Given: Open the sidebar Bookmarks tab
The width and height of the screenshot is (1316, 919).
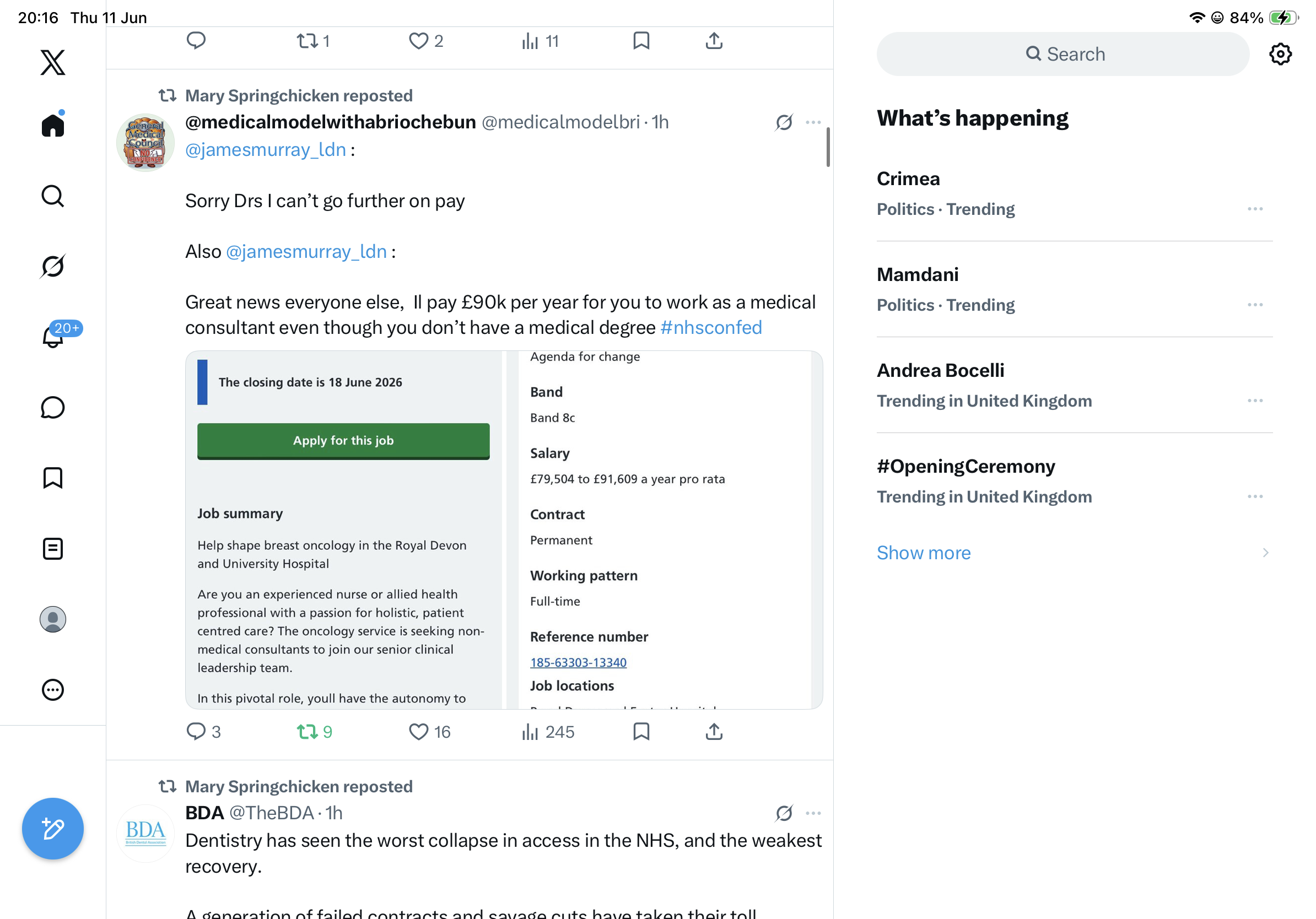Looking at the screenshot, I should [53, 478].
